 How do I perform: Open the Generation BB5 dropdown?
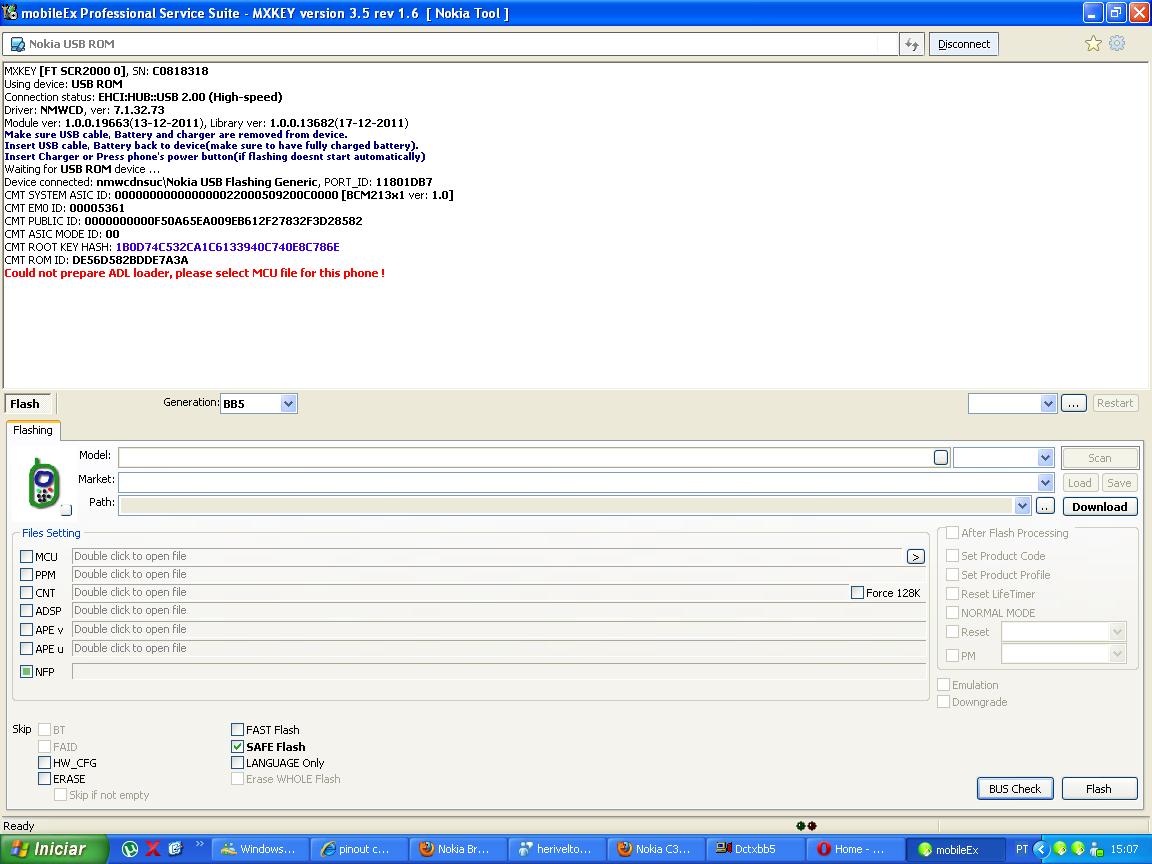click(288, 403)
